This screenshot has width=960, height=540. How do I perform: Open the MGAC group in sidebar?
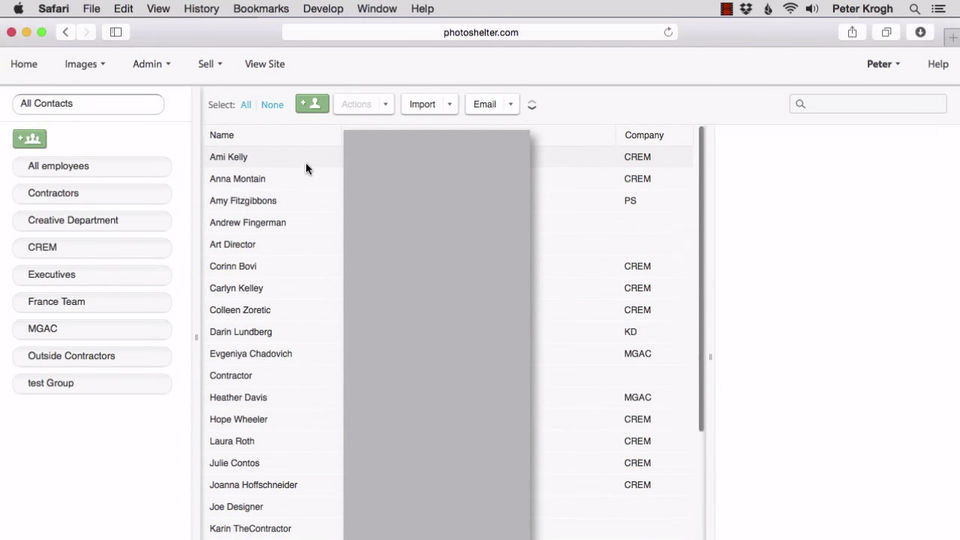[x=92, y=329]
